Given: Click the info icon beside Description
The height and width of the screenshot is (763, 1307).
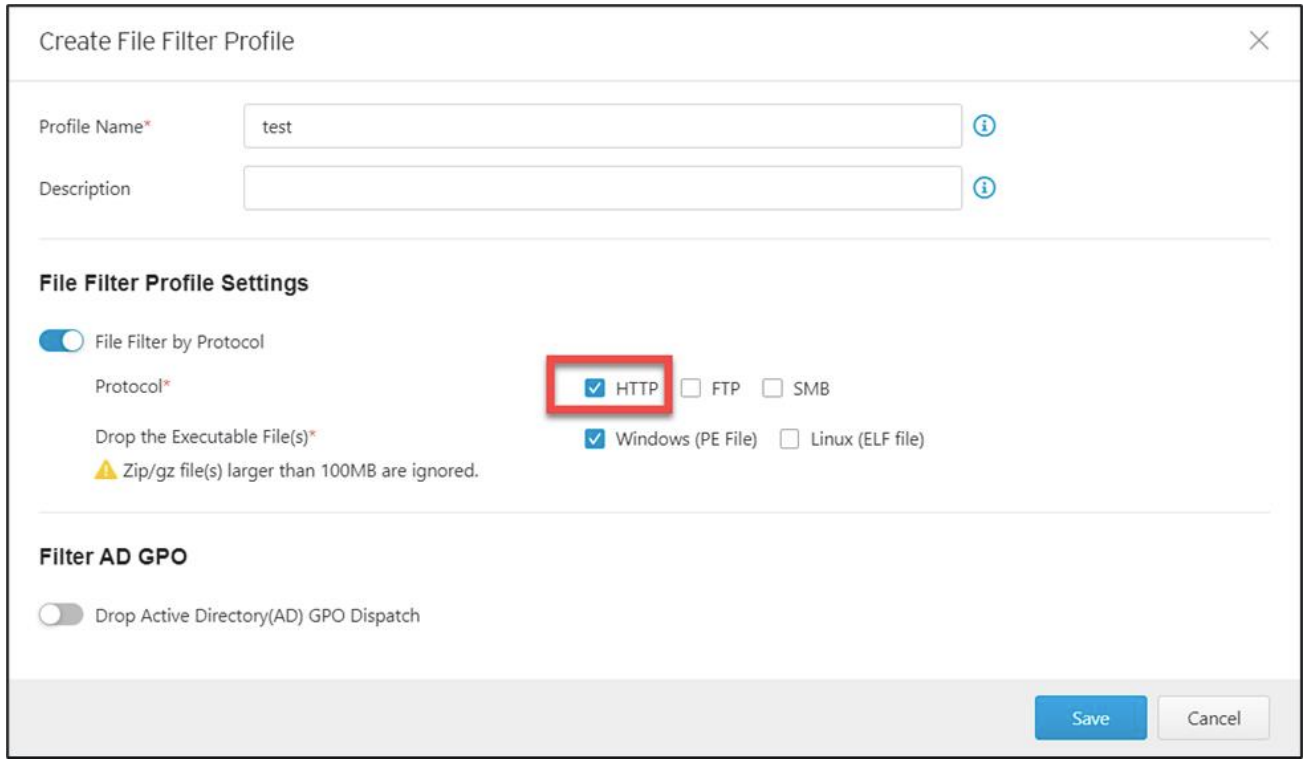Looking at the screenshot, I should tap(985, 188).
